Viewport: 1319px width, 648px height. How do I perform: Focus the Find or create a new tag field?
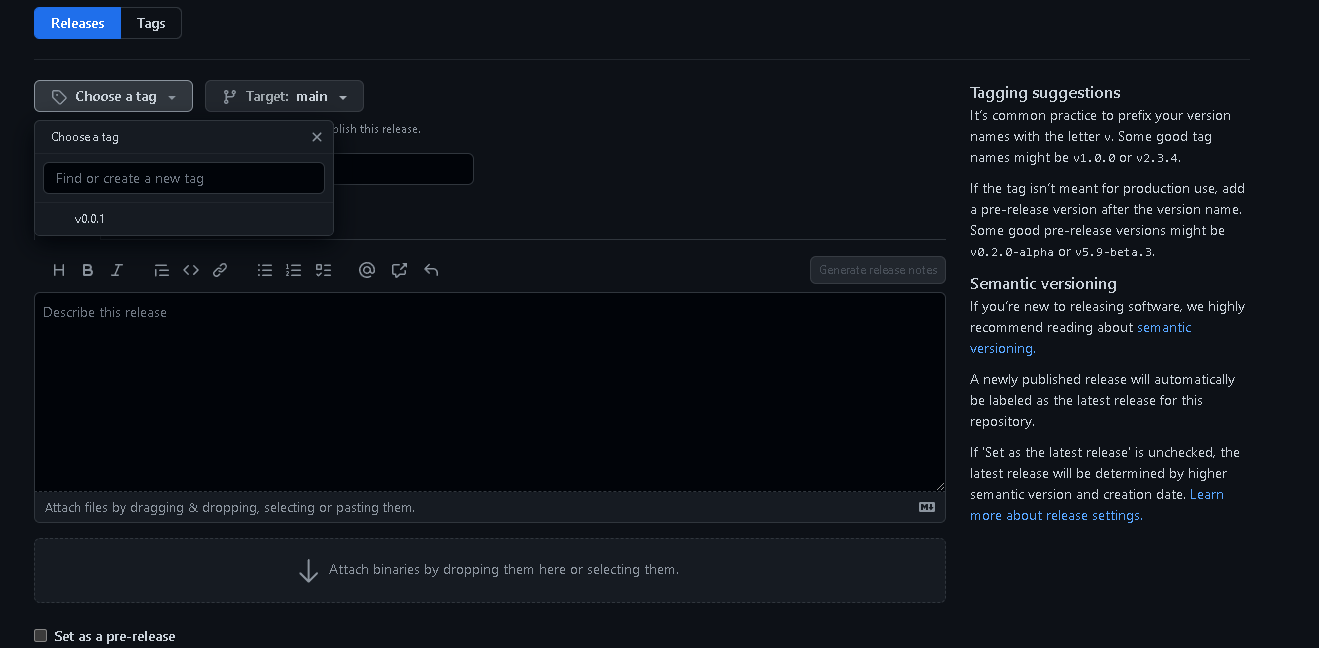[184, 178]
